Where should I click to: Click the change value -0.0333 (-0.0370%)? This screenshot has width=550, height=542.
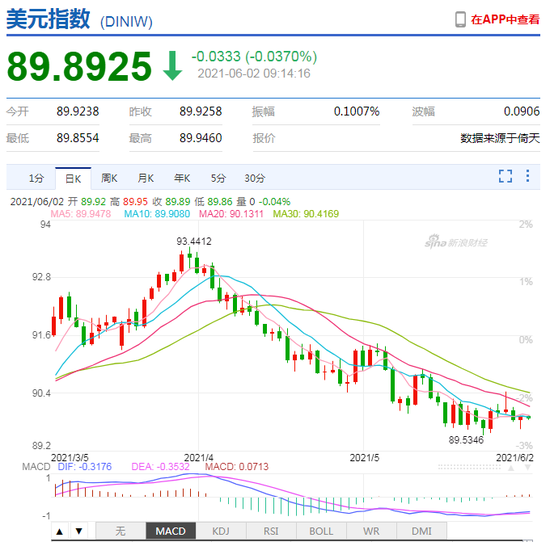254,56
